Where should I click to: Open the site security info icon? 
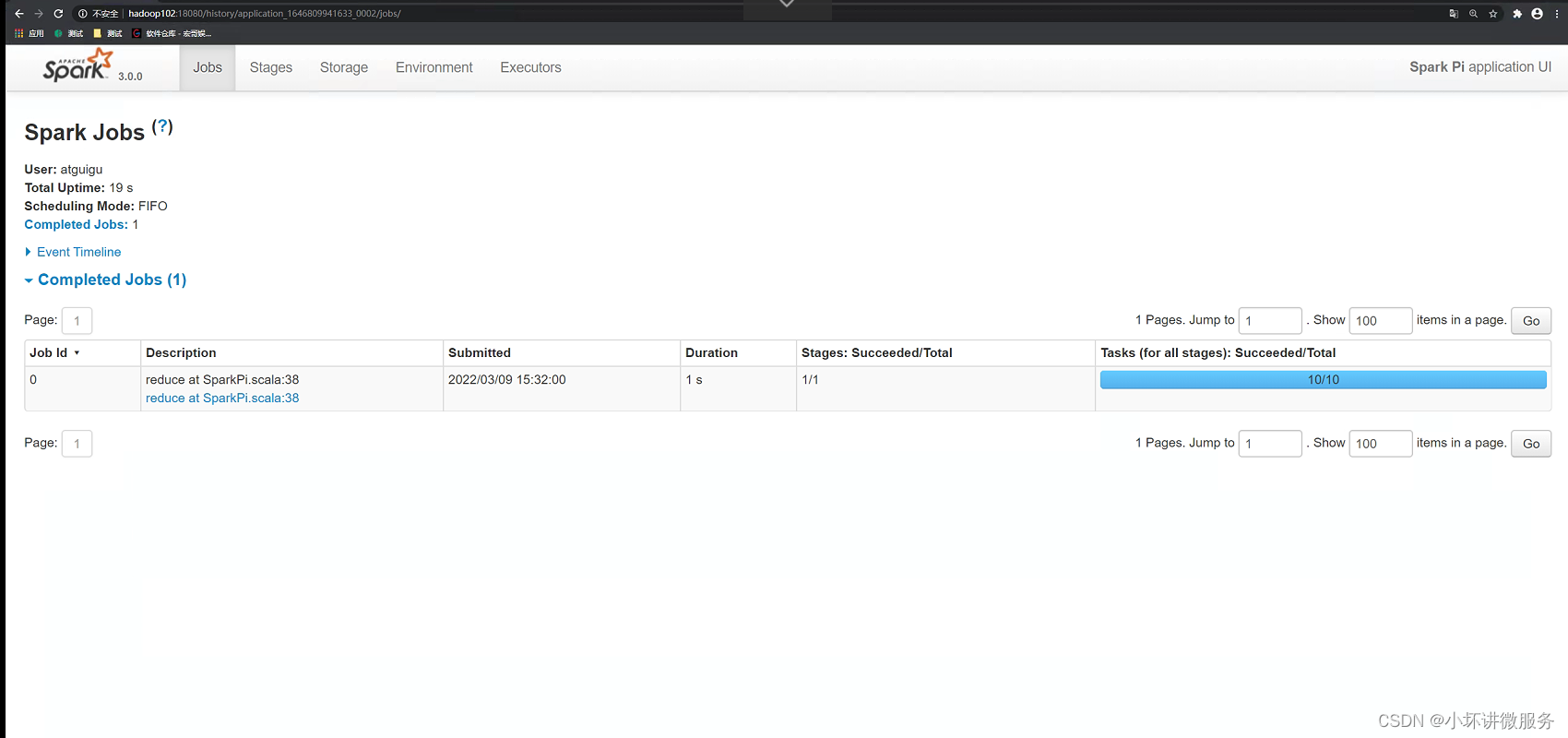pos(83,14)
